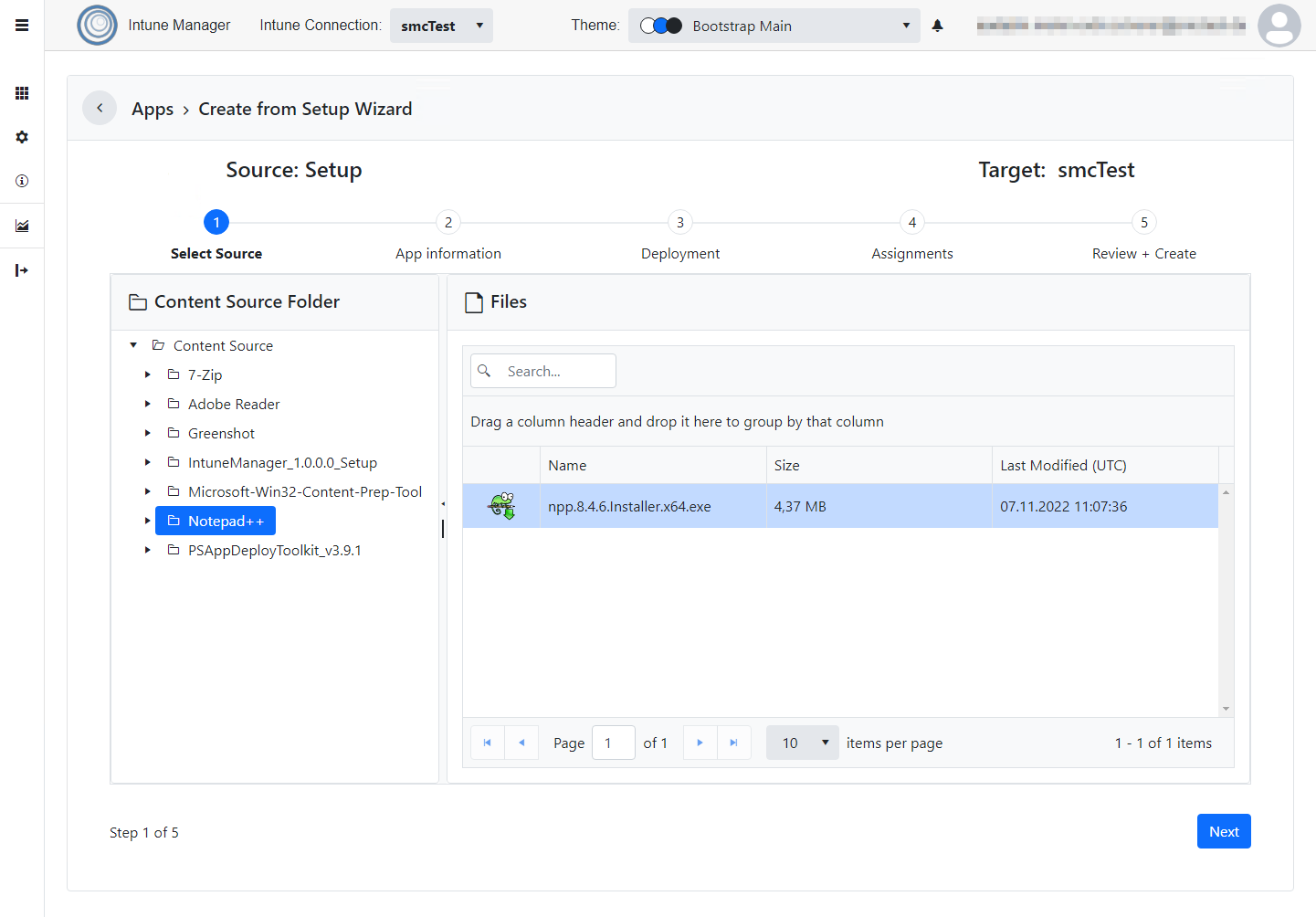Screen dimensions: 1316x917
Task: Click the Notepad++ installer file icon
Action: click(501, 506)
